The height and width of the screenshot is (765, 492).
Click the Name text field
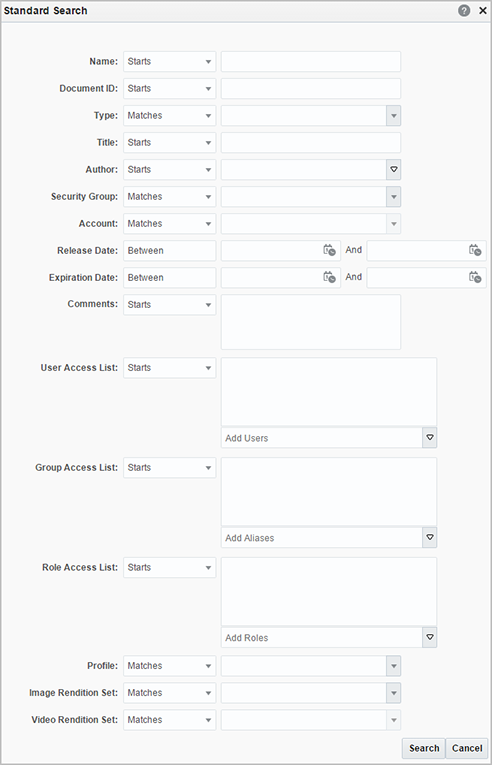pyautogui.click(x=311, y=61)
